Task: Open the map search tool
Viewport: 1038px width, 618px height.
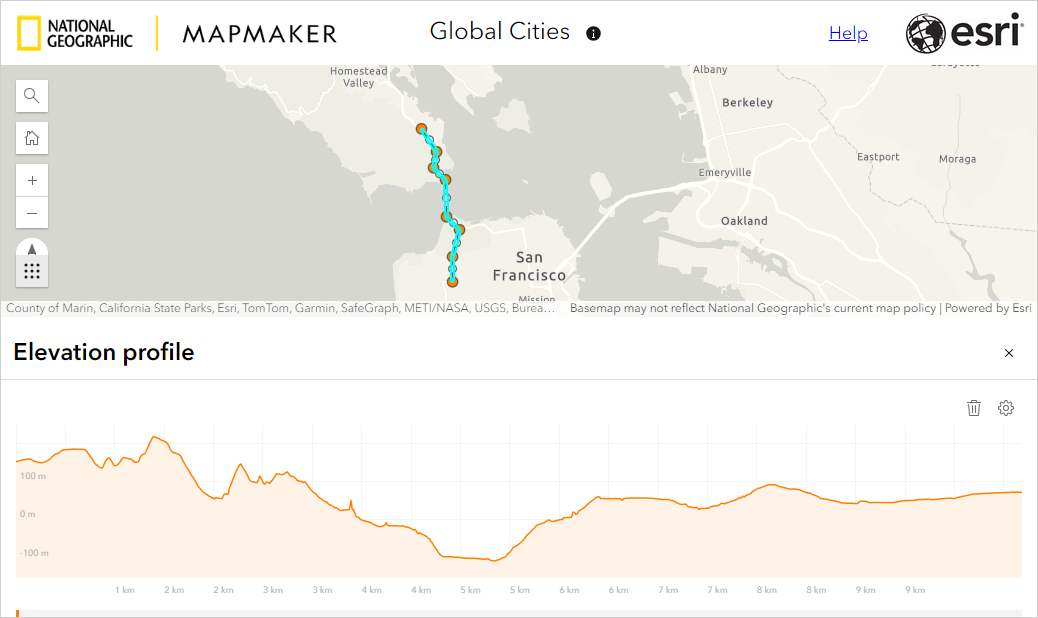Action: 31,95
